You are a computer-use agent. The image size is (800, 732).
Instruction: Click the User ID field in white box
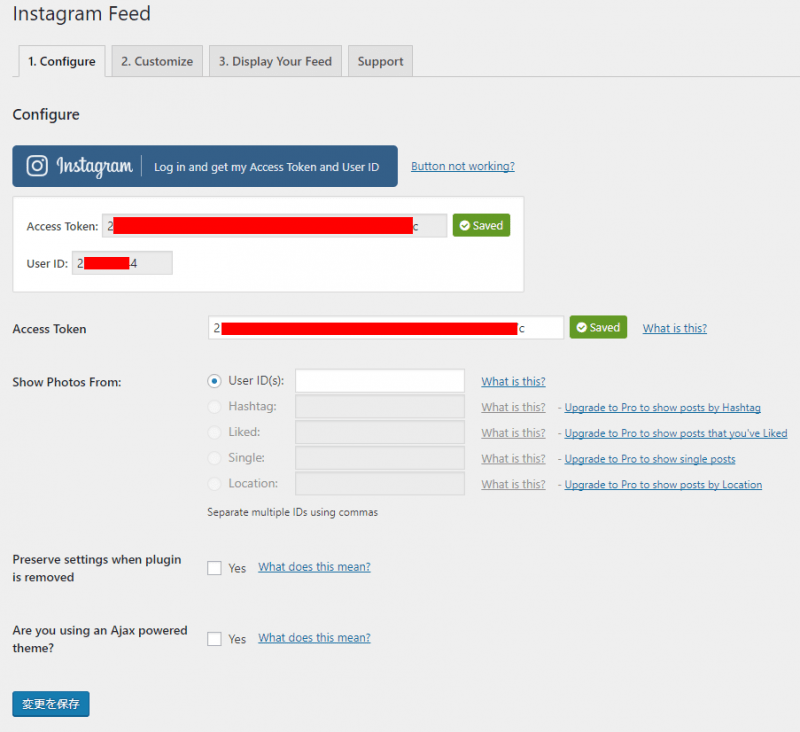coord(122,263)
